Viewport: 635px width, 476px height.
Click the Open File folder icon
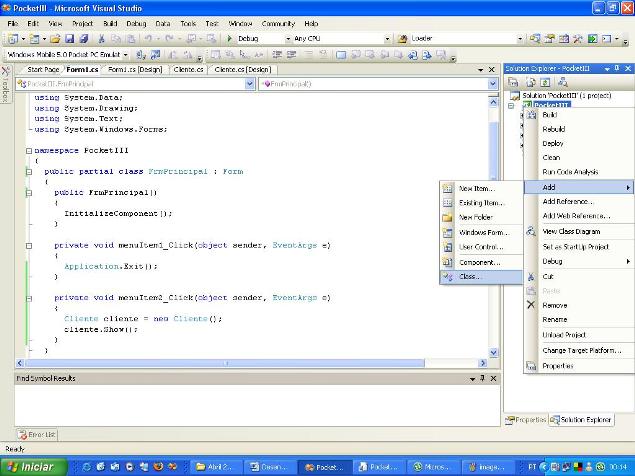click(55, 39)
